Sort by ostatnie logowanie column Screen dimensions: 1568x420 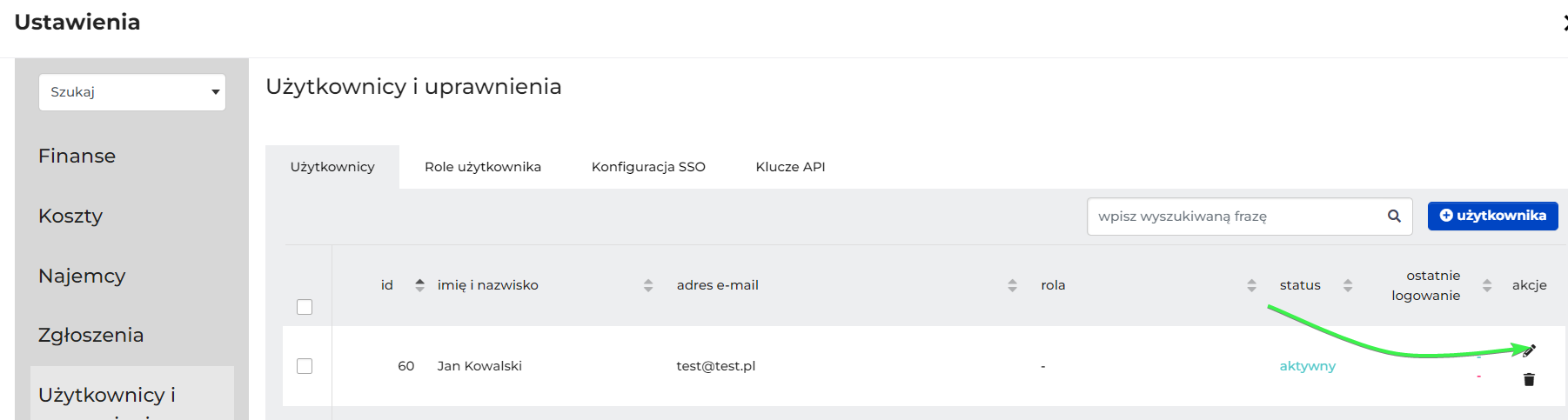[x=1487, y=285]
